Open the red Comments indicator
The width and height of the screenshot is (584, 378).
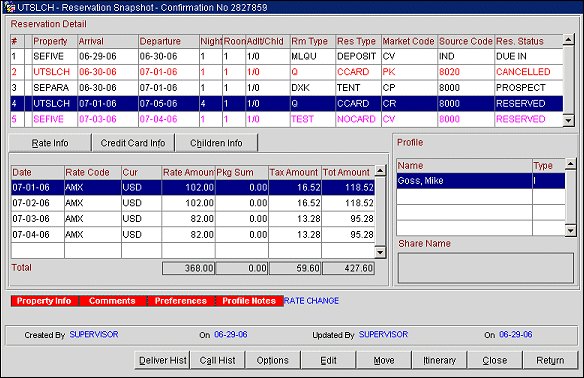(112, 301)
